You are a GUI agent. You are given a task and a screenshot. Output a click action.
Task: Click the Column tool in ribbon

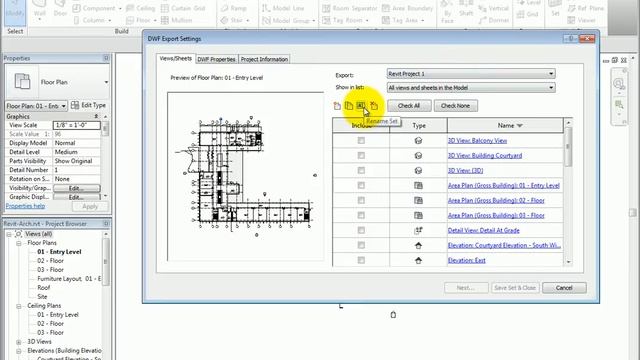91,20
